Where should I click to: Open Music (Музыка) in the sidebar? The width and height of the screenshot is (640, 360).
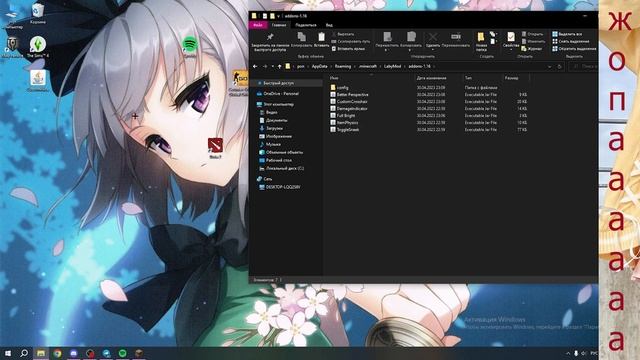pos(270,144)
